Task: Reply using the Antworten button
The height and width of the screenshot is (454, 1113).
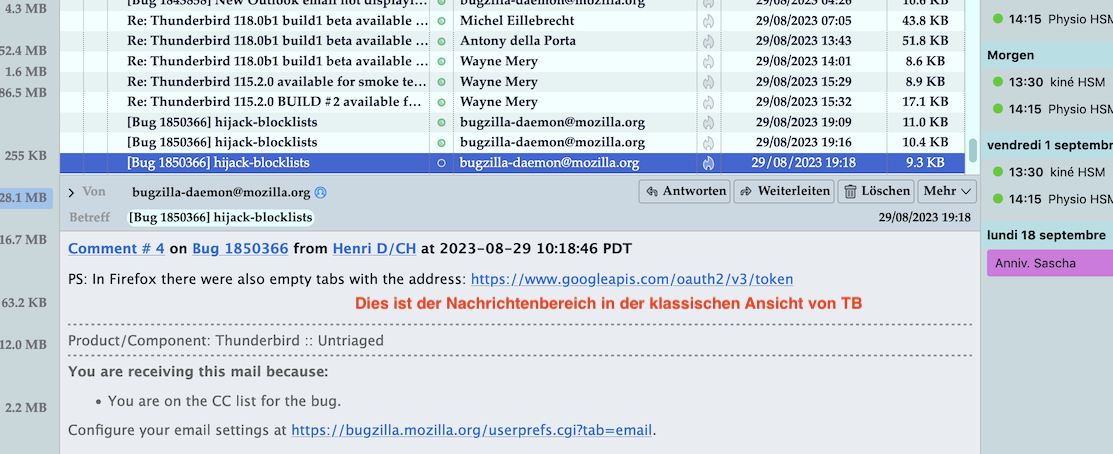Action: click(x=686, y=191)
